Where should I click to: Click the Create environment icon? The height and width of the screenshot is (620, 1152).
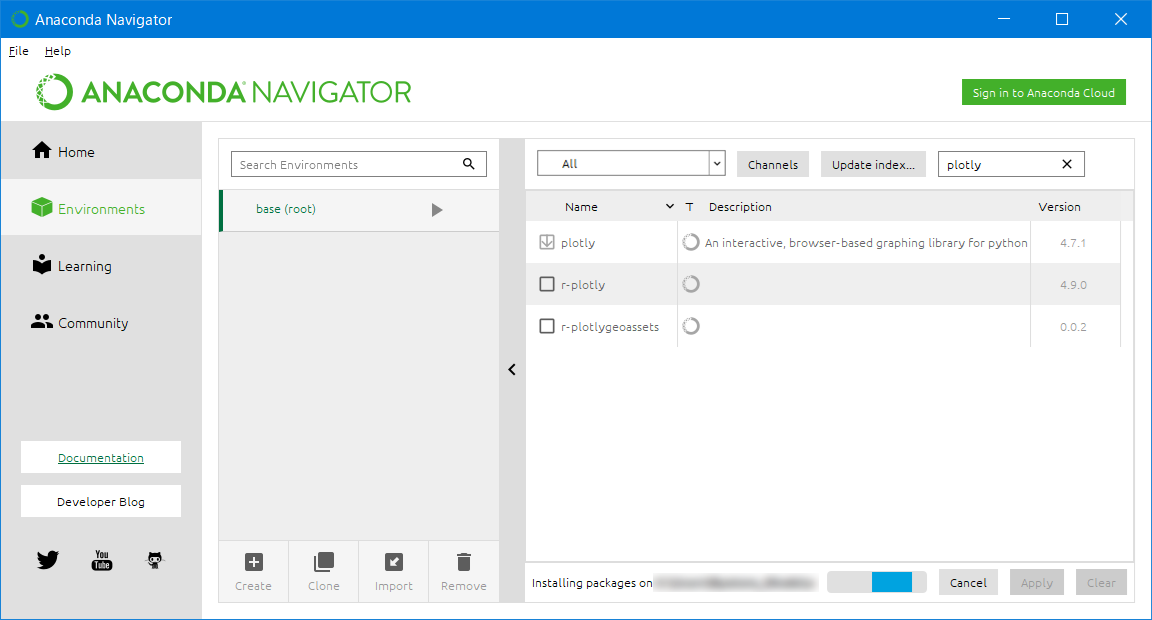pyautogui.click(x=253, y=562)
